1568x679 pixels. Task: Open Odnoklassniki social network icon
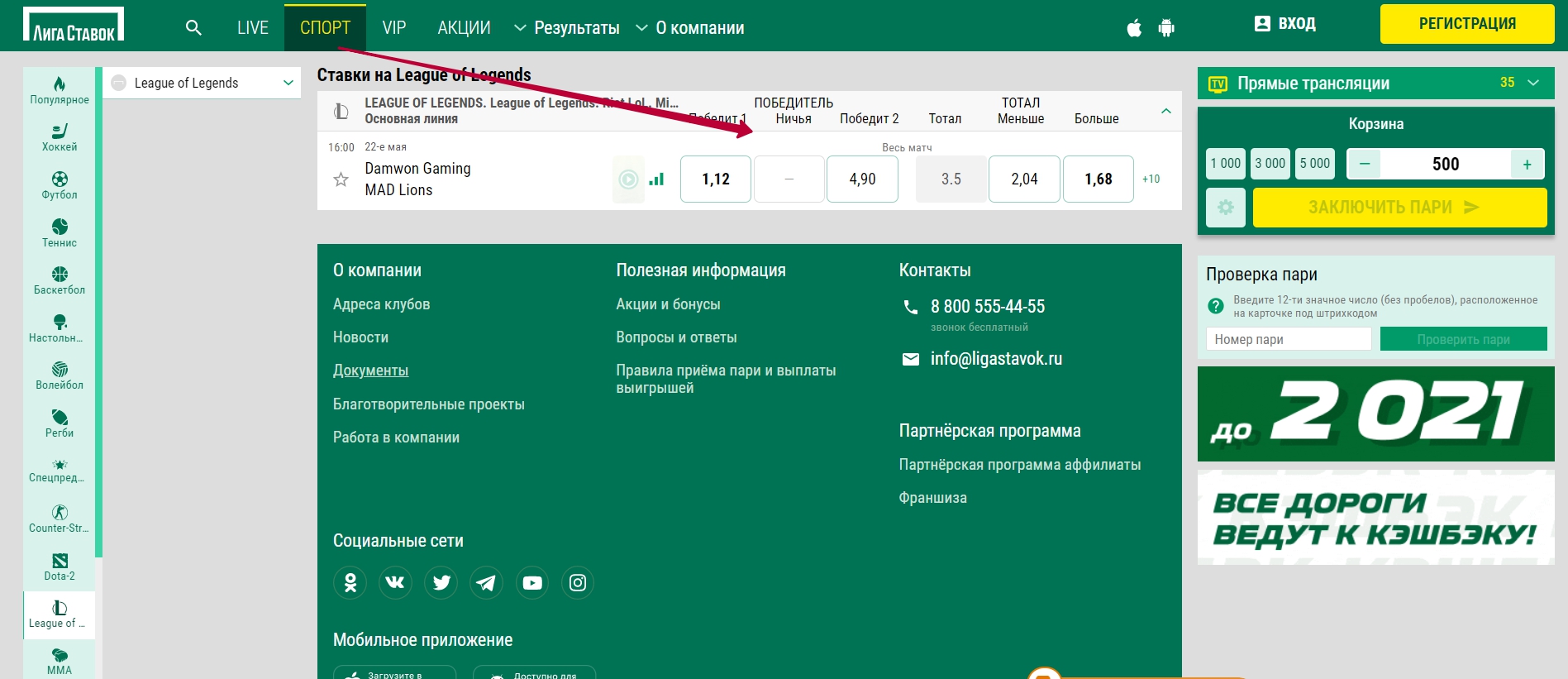pyautogui.click(x=350, y=582)
